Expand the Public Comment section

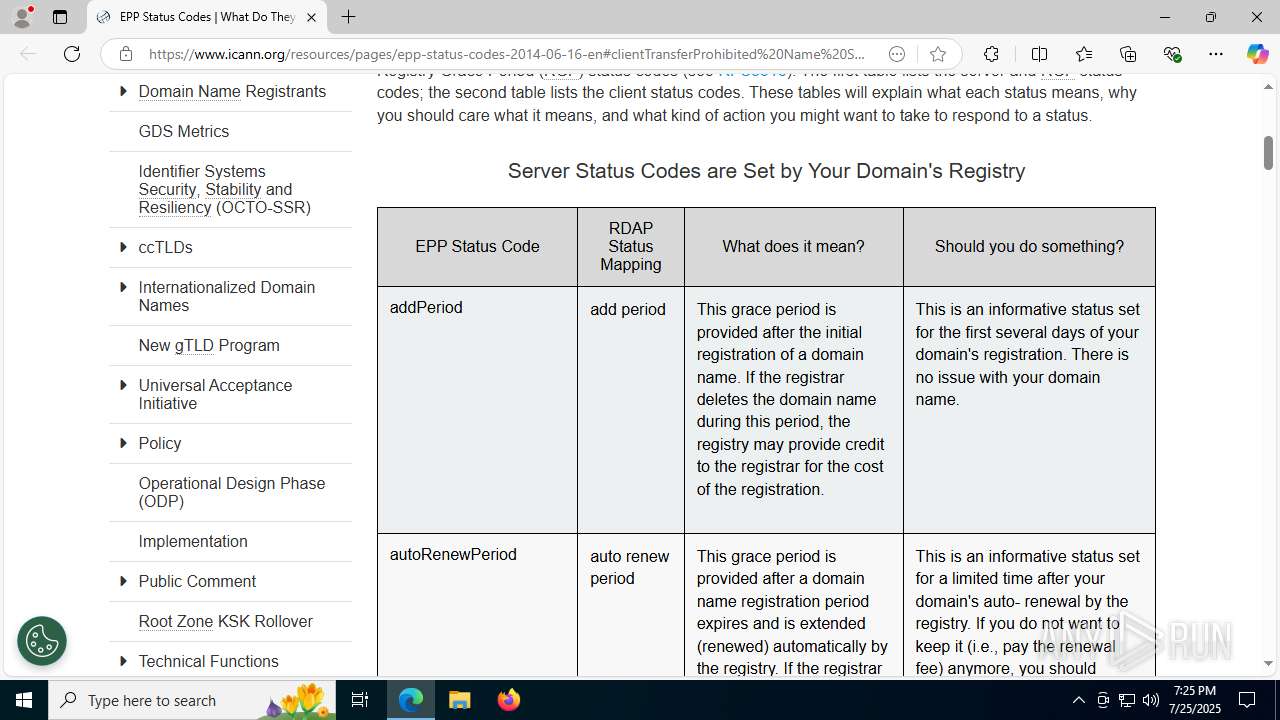click(x=123, y=581)
